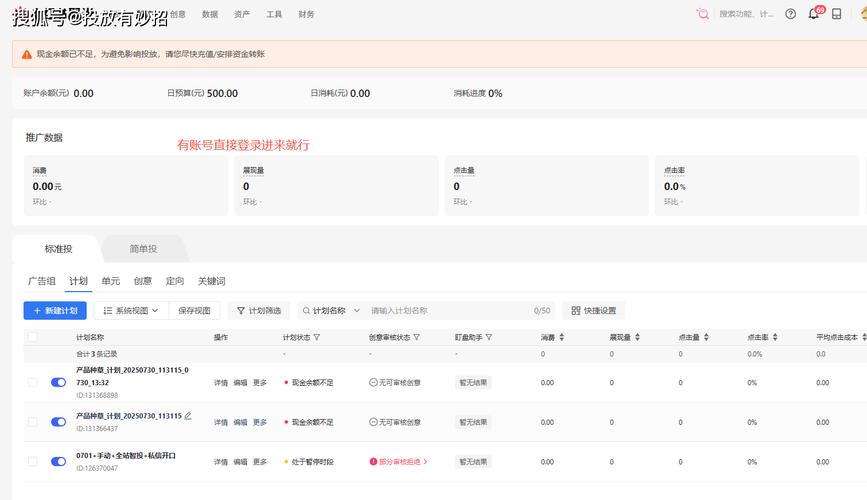Open the 财务 top menu
Image resolution: width=867 pixels, height=500 pixels.
tap(306, 14)
